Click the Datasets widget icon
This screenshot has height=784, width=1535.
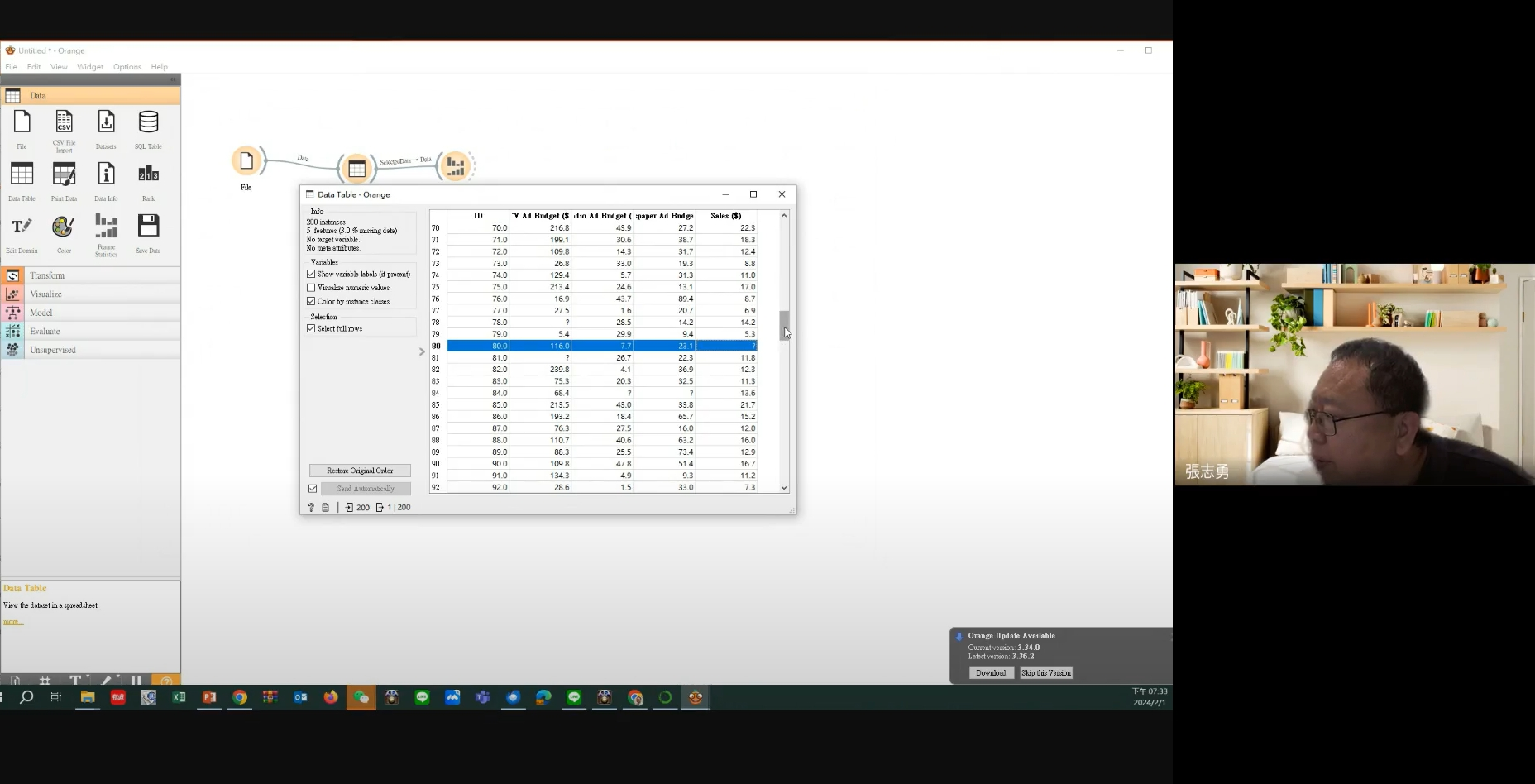(106, 123)
